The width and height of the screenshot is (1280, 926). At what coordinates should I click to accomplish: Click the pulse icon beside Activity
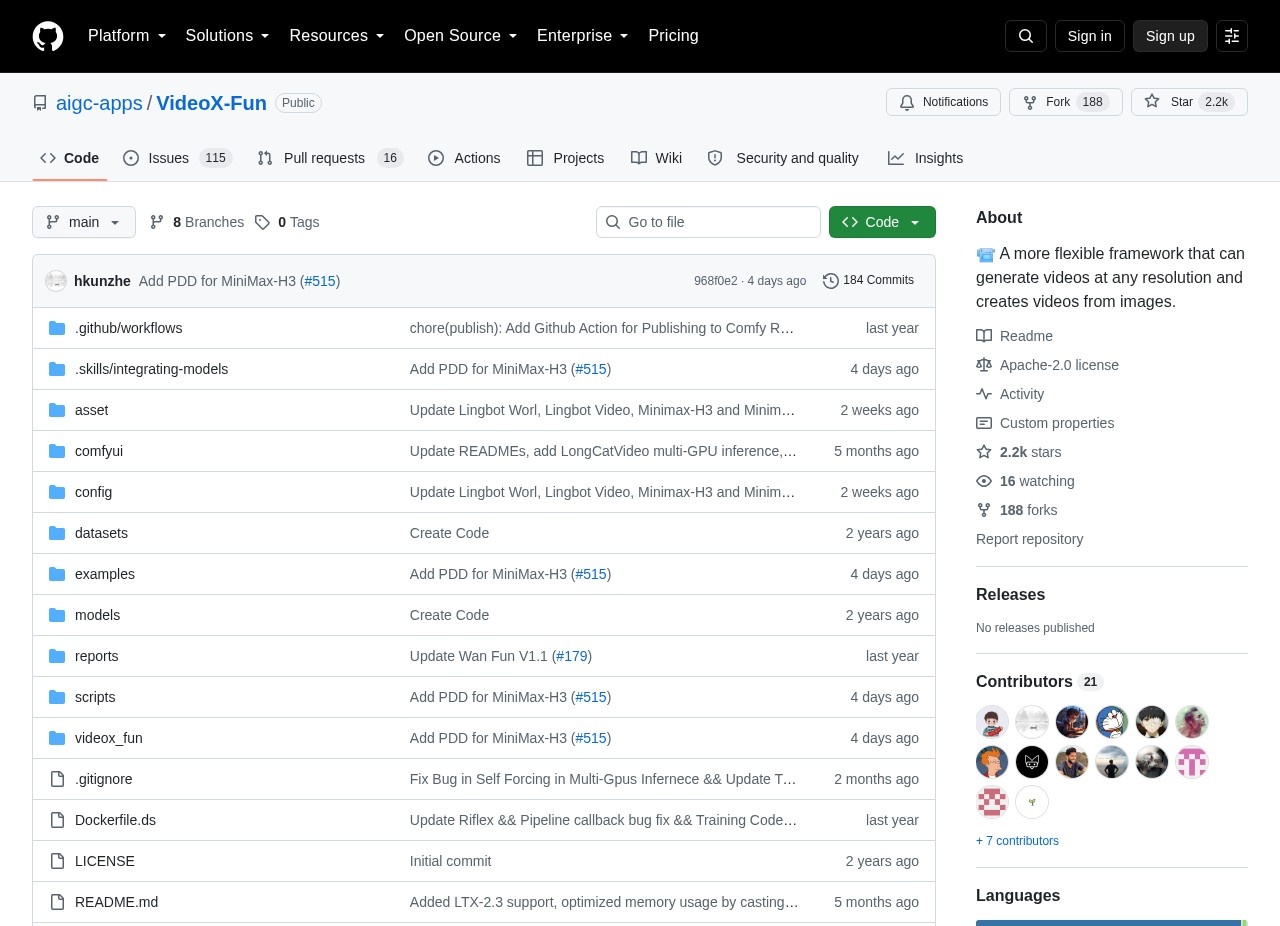point(984,394)
